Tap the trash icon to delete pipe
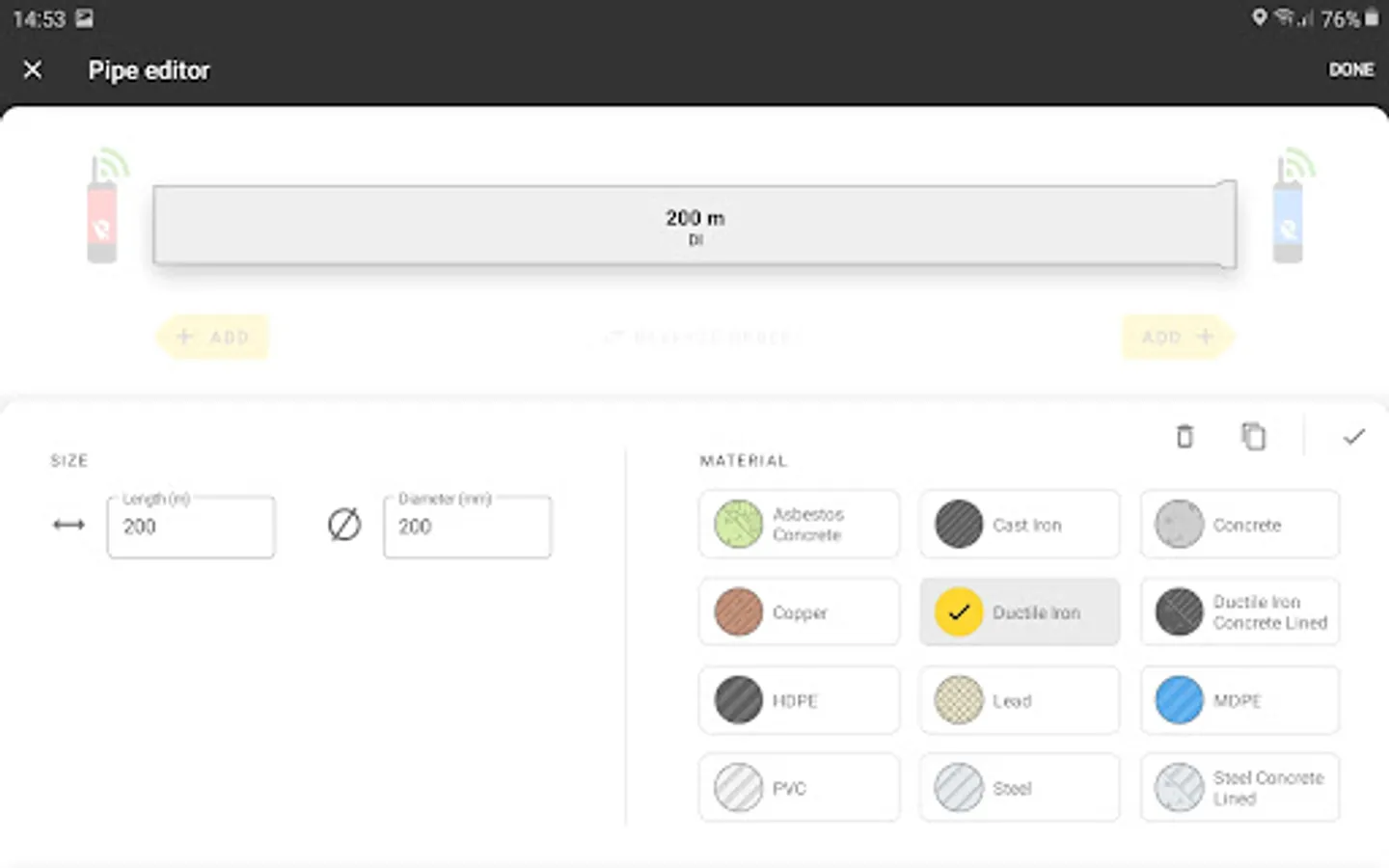This screenshot has height=868, width=1389. (1185, 436)
